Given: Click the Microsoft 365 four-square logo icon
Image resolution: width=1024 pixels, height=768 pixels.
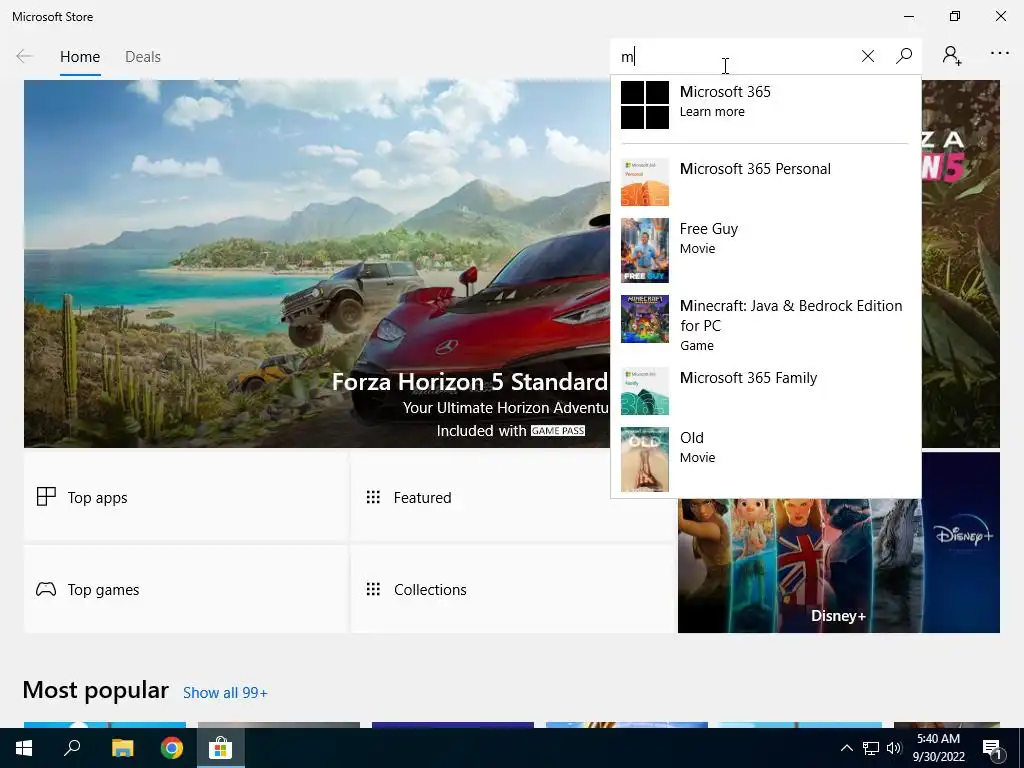Looking at the screenshot, I should tap(645, 104).
